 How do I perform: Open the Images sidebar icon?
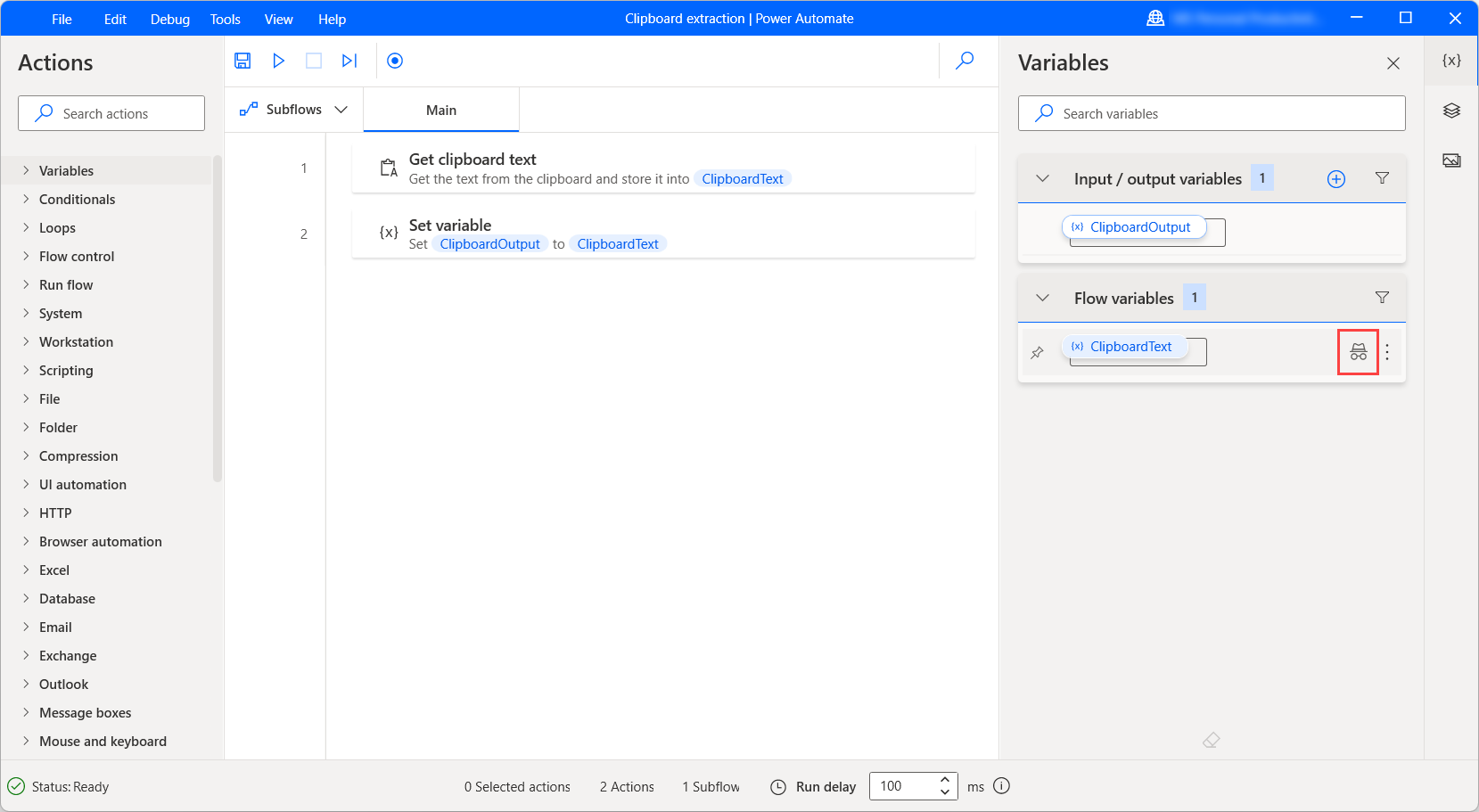[x=1451, y=160]
